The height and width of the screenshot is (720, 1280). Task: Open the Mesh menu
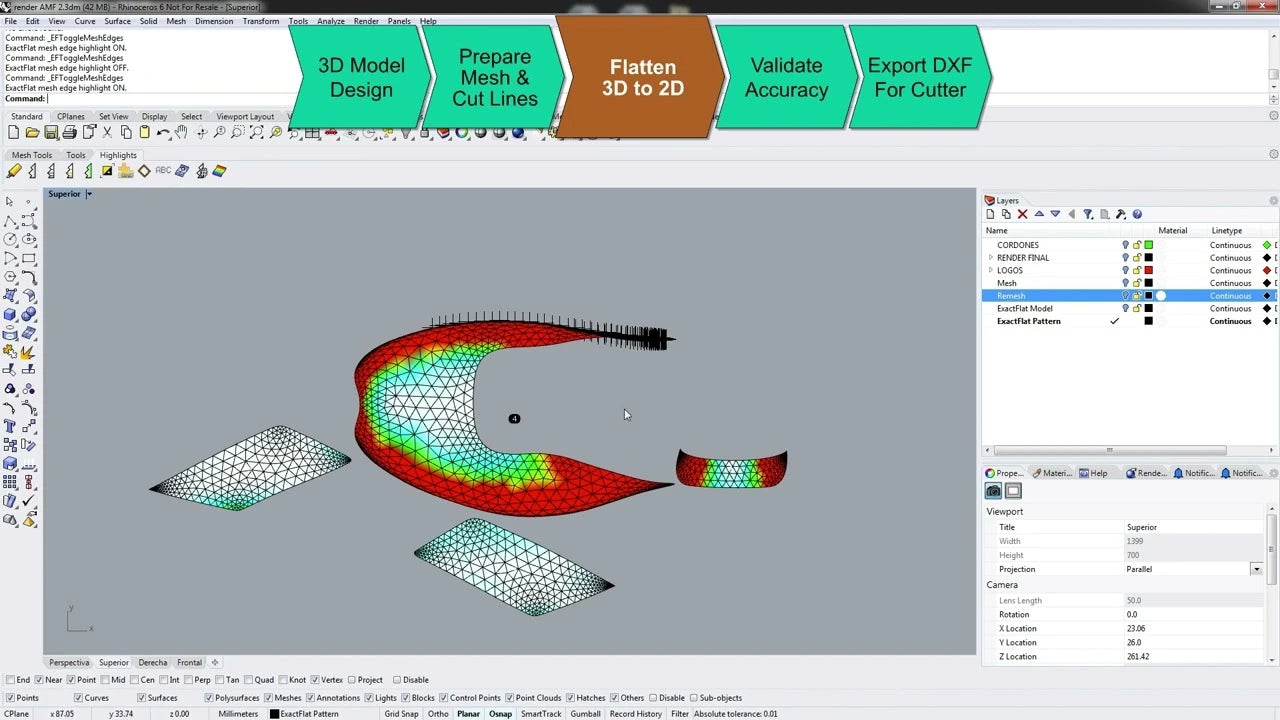tap(176, 21)
